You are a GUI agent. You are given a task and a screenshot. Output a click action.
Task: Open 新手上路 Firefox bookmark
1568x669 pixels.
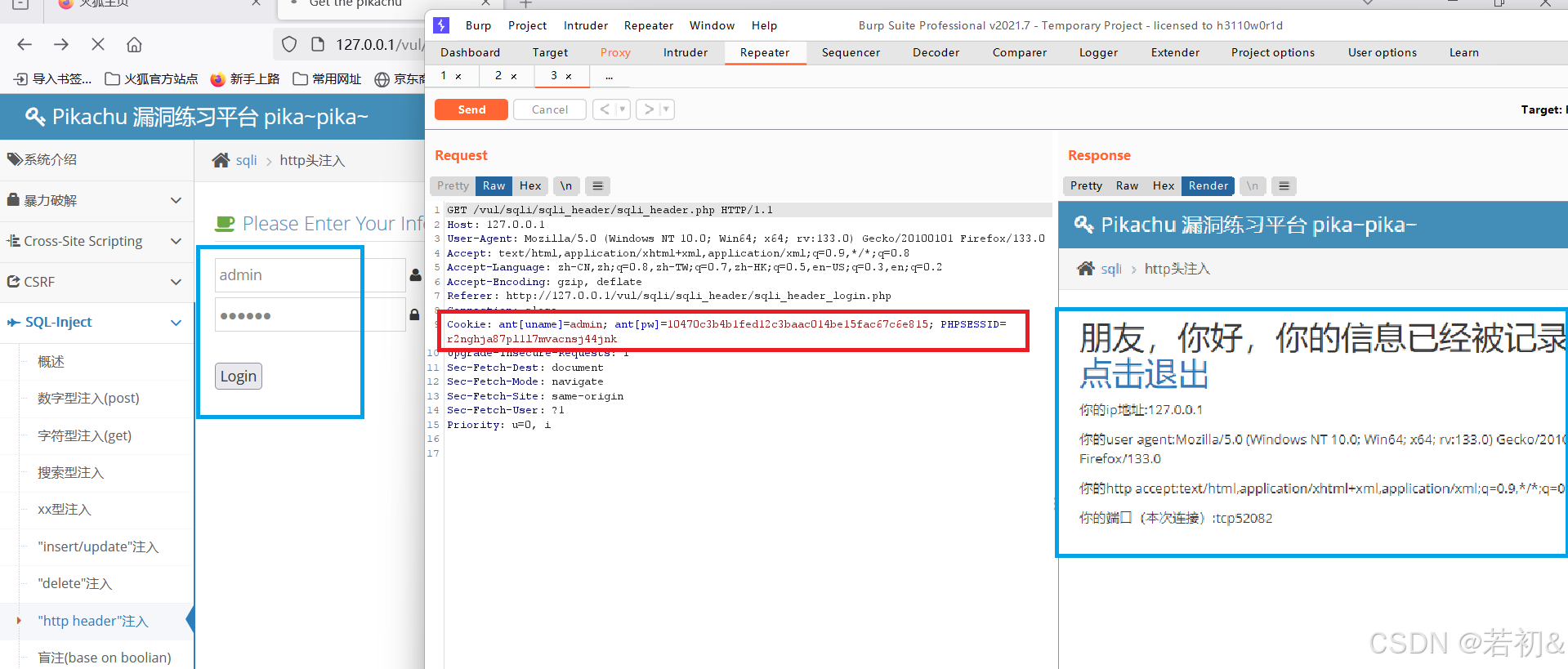pyautogui.click(x=245, y=79)
